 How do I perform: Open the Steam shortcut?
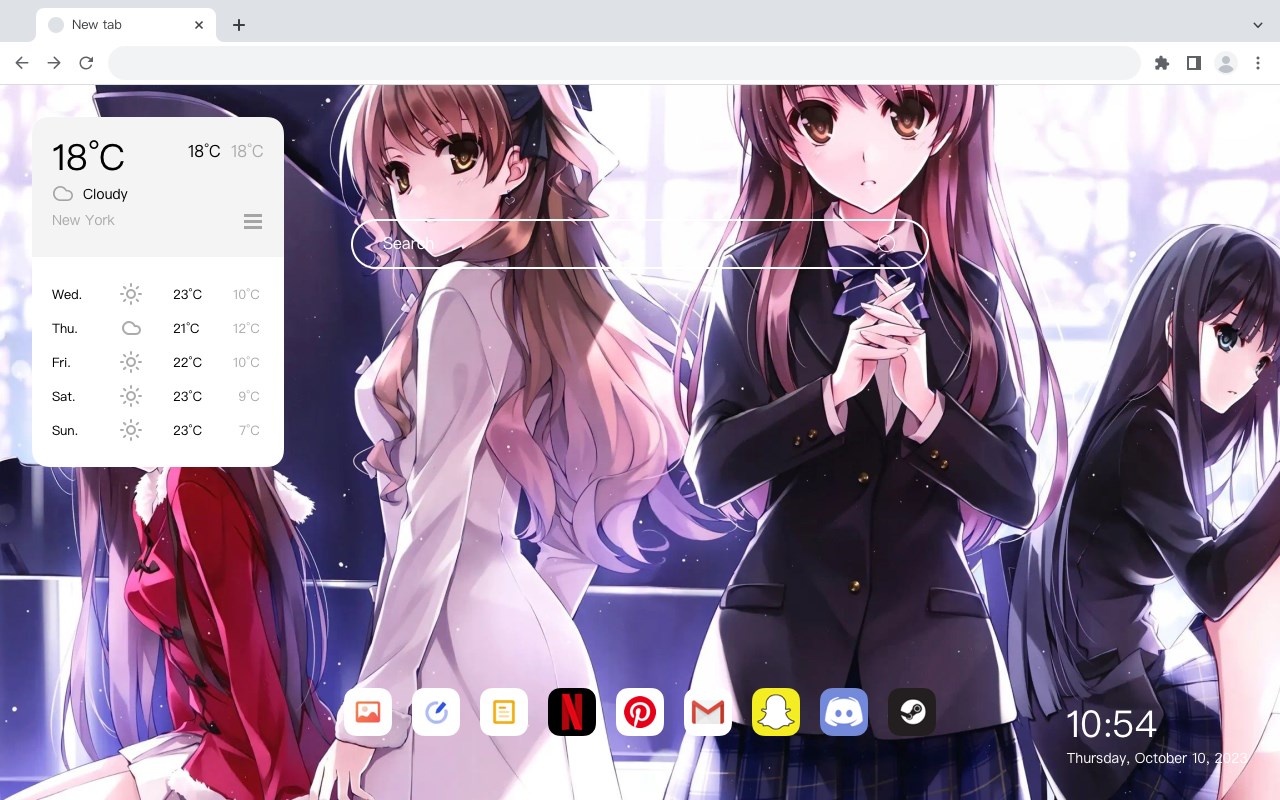coord(912,712)
